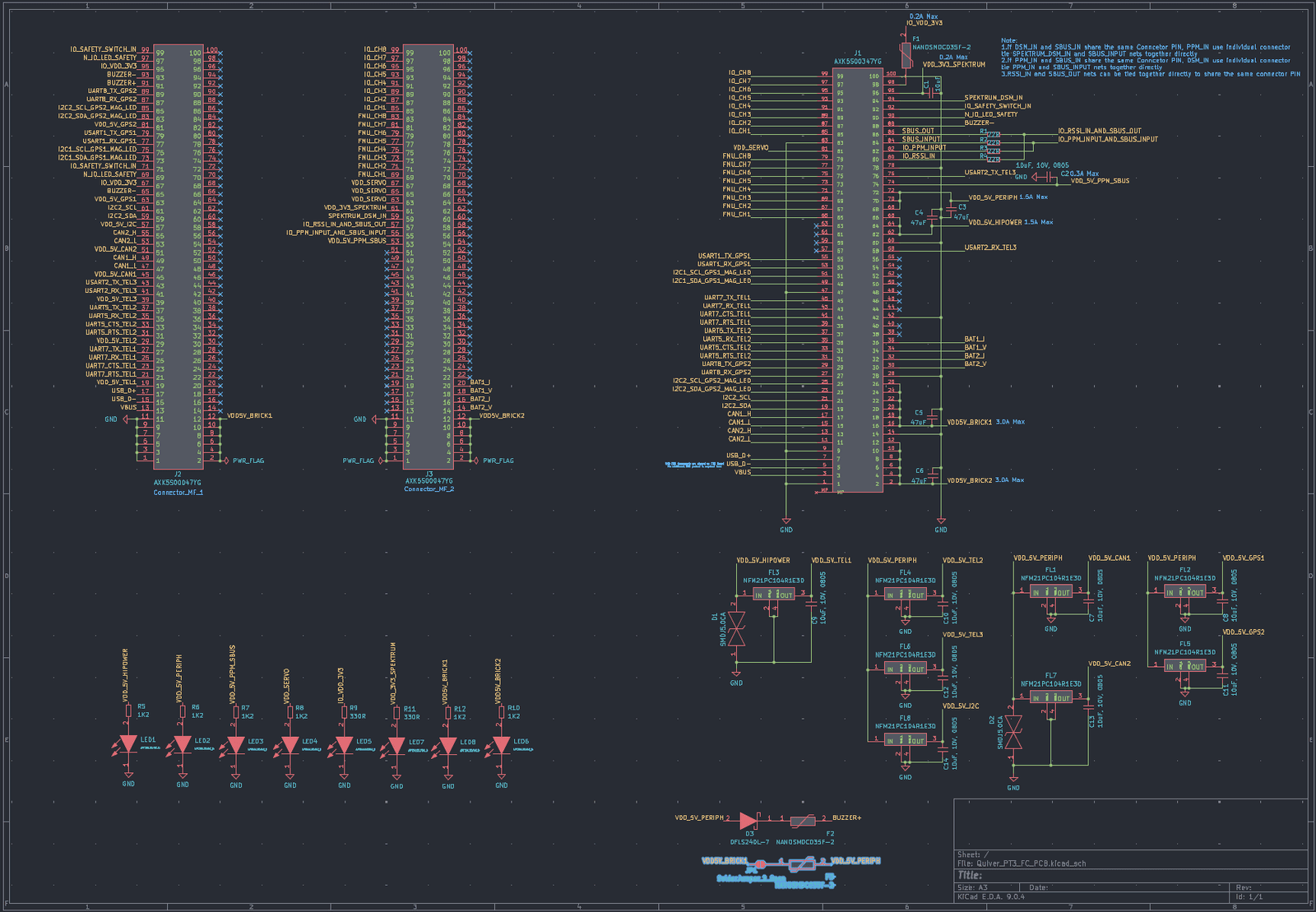The width and height of the screenshot is (1316, 912).
Task: Select fuse F1 symbol above J1
Action: pos(906,55)
